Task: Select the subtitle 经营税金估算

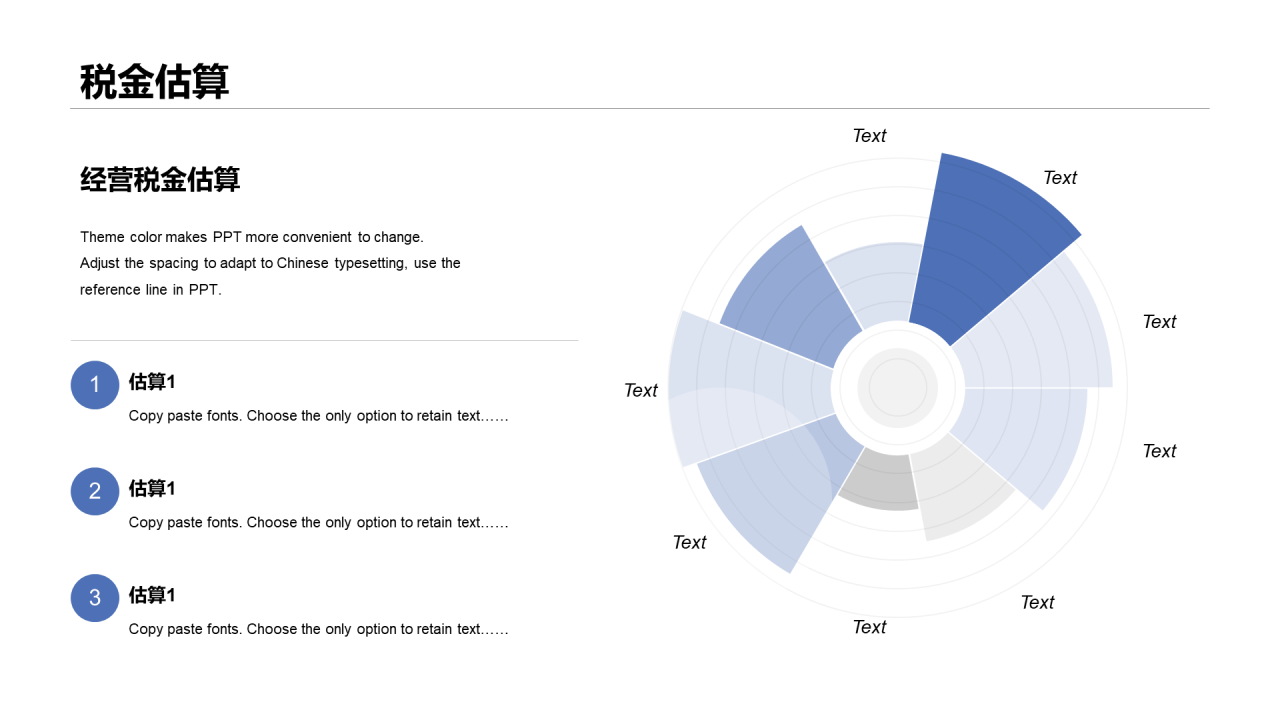Action: 160,180
